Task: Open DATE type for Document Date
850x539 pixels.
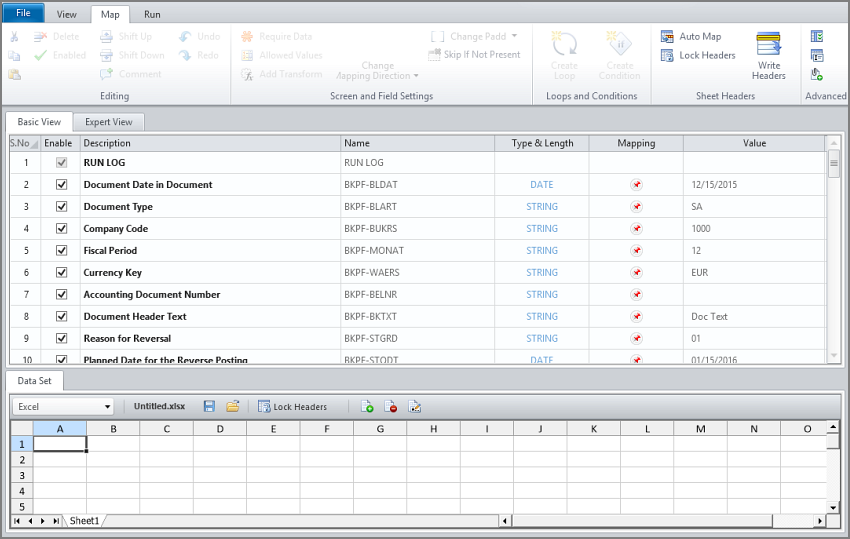Action: [x=541, y=185]
